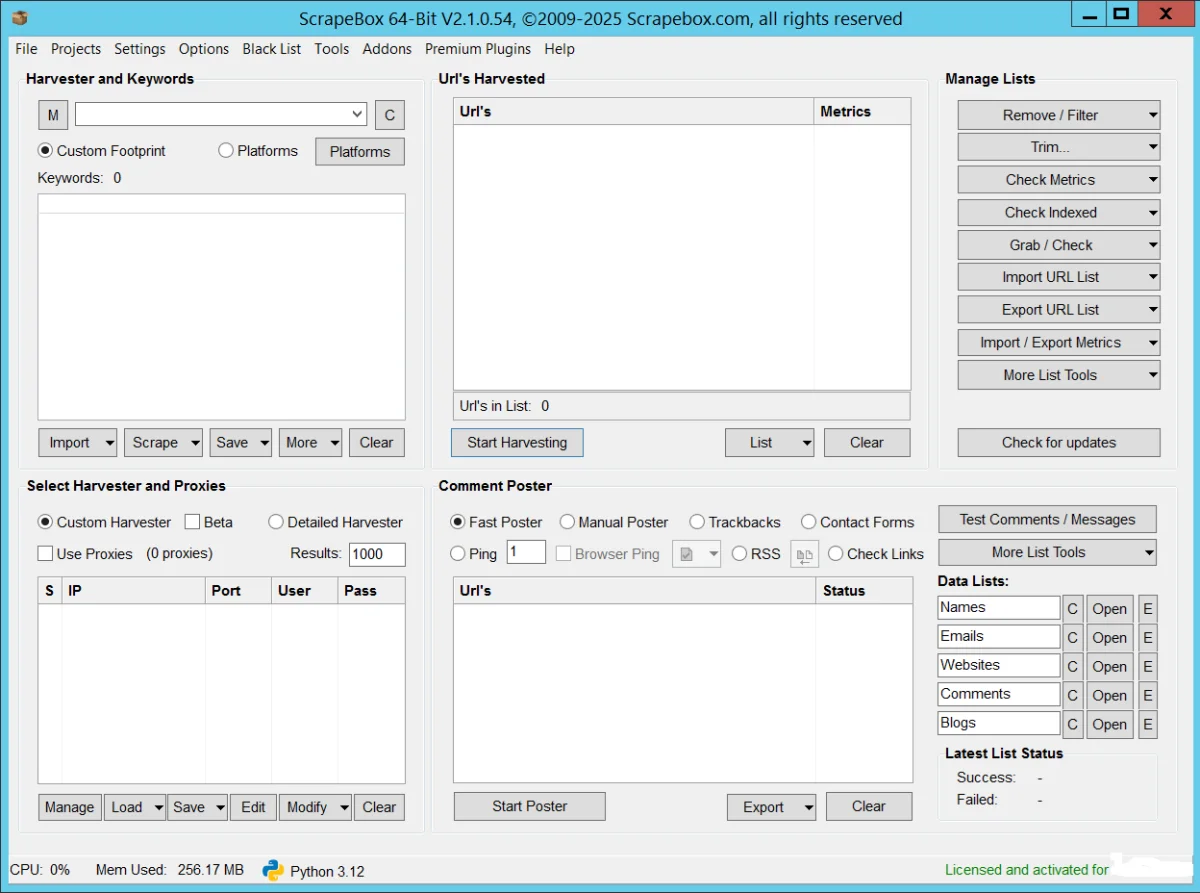Open the Addons menu

(x=387, y=49)
